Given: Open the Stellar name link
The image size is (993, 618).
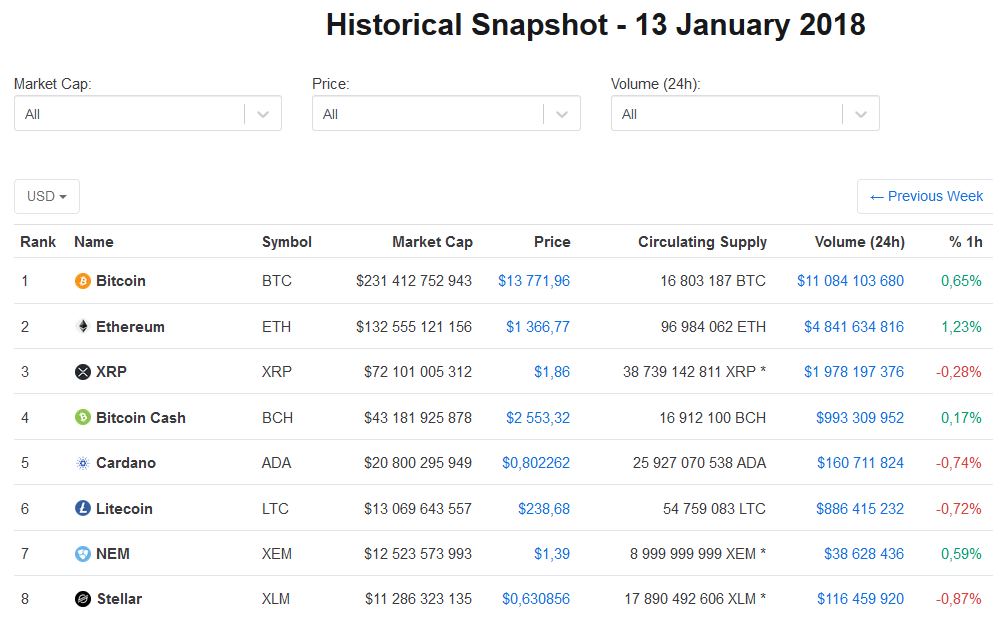Looking at the screenshot, I should [x=119, y=598].
